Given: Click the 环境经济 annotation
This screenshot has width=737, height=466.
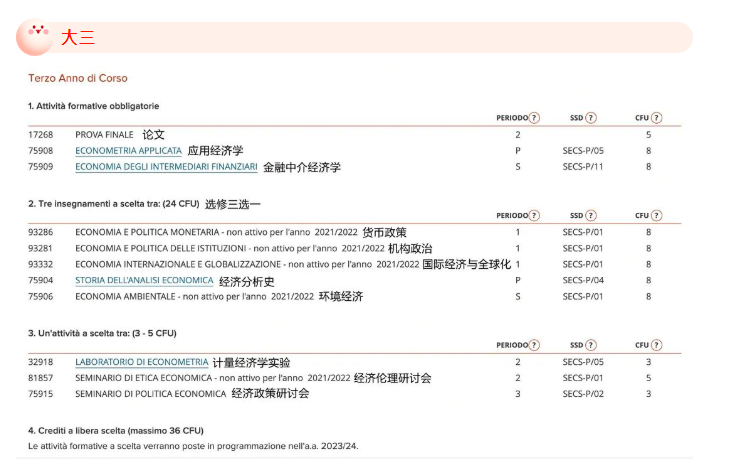Looking at the screenshot, I should (x=341, y=296).
